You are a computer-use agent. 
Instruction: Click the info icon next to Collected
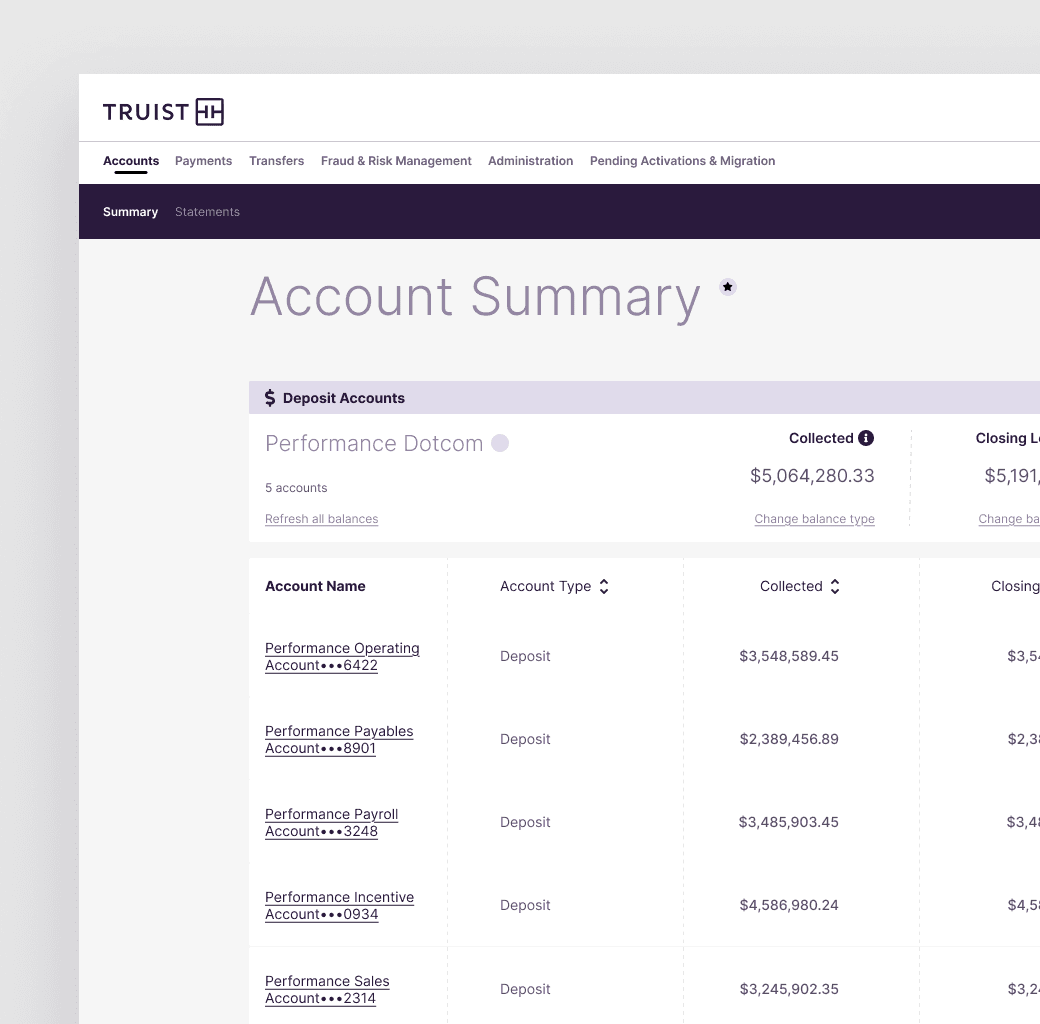tap(866, 438)
